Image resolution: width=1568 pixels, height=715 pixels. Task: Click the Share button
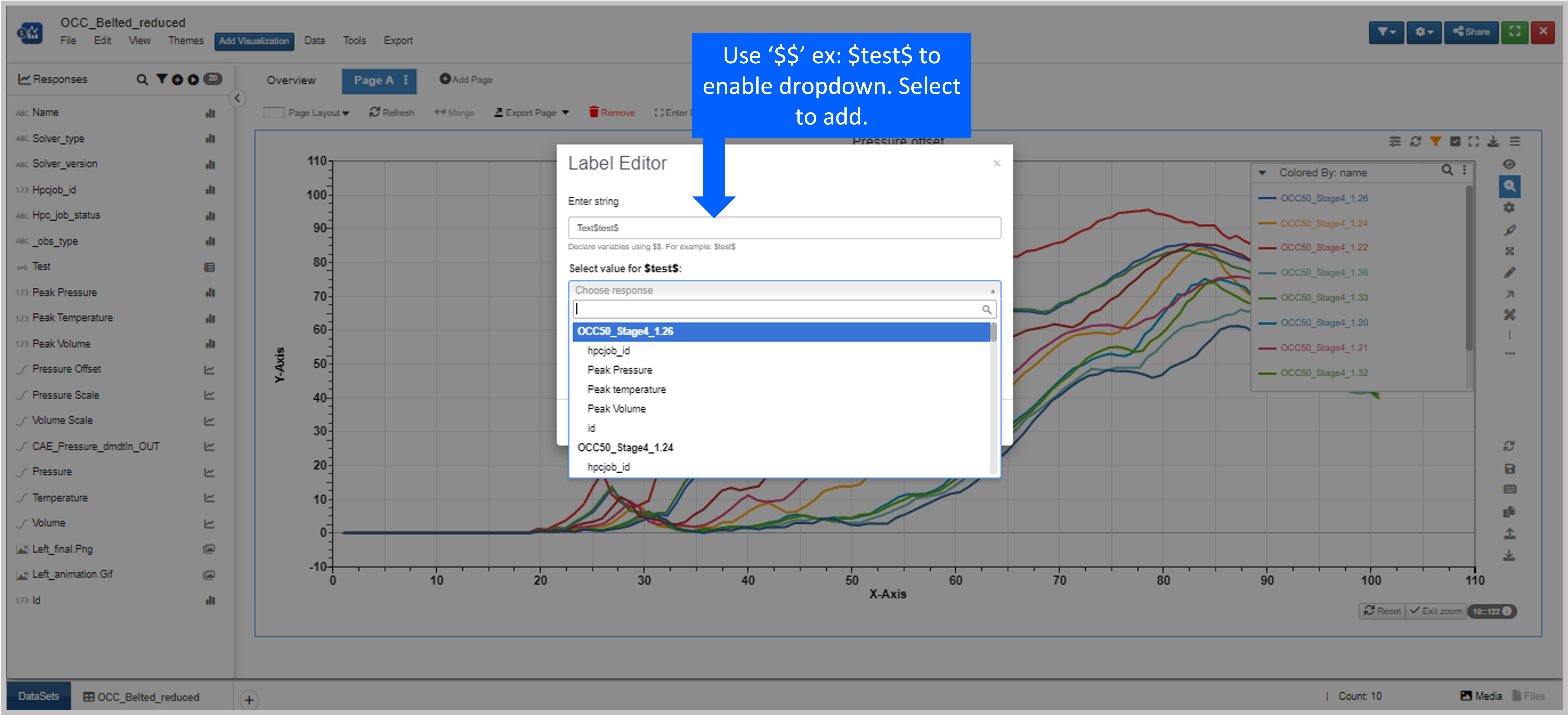coord(1471,32)
